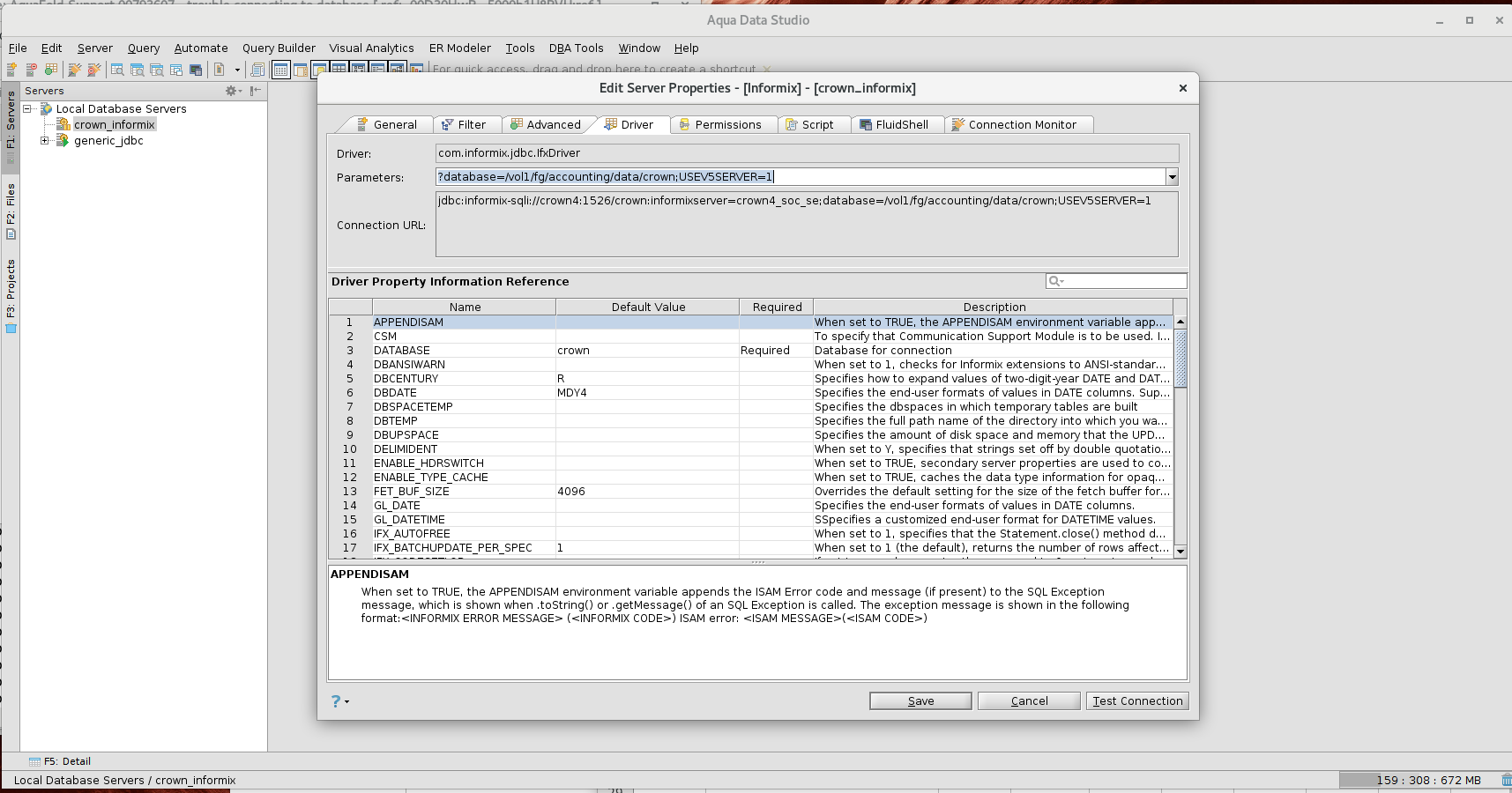Click the property table vertical scrollbar thumb
This screenshot has width=1512, height=793.
(x=1181, y=359)
